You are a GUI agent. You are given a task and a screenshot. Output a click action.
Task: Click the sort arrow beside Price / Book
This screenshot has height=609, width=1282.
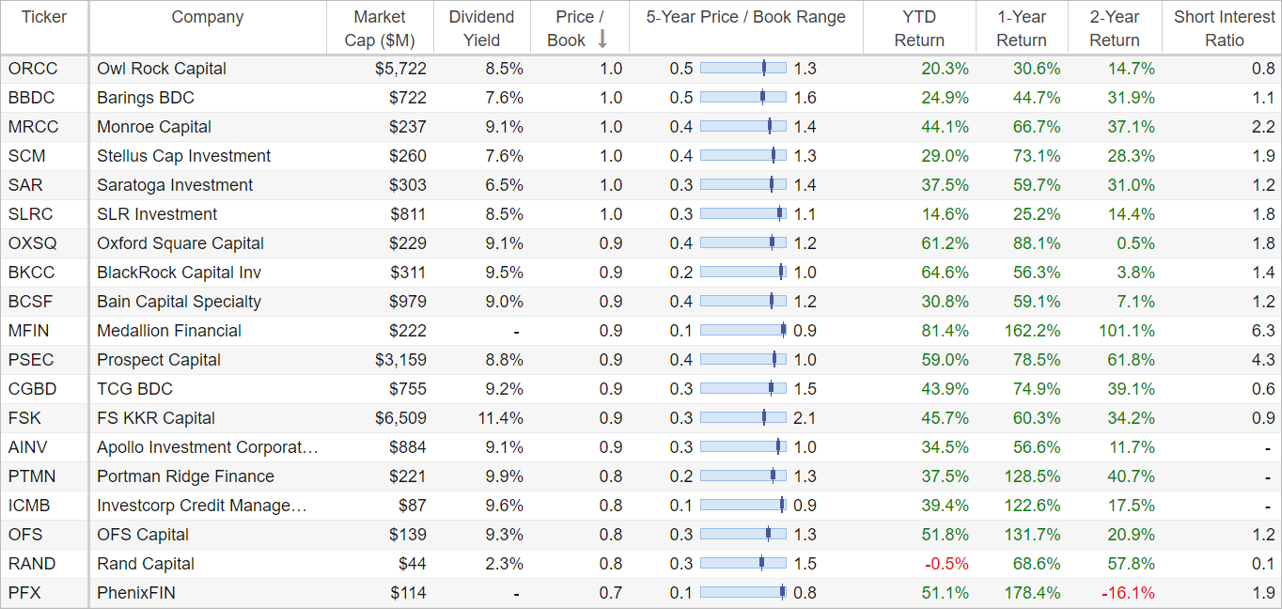pyautogui.click(x=602, y=40)
